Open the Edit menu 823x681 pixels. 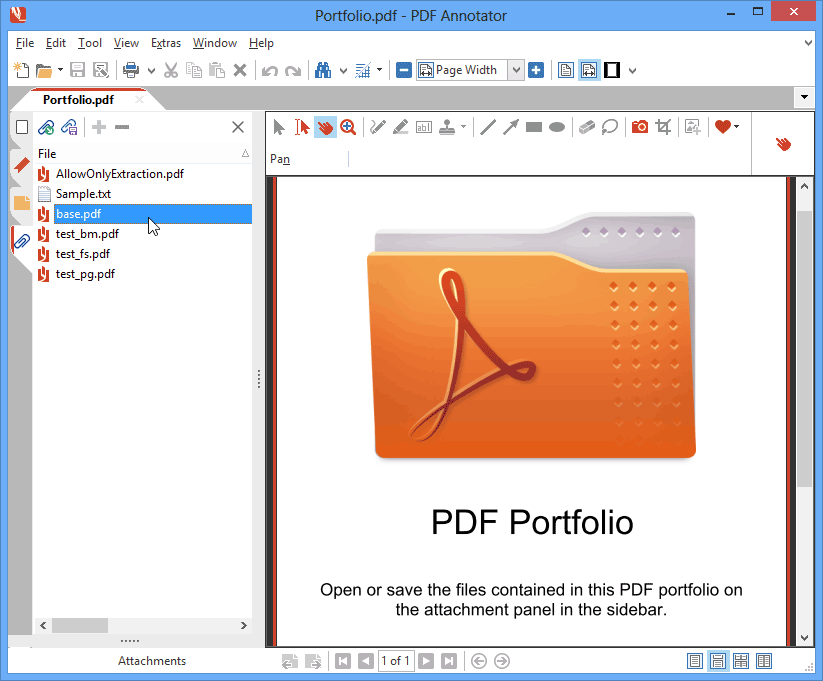coord(56,43)
